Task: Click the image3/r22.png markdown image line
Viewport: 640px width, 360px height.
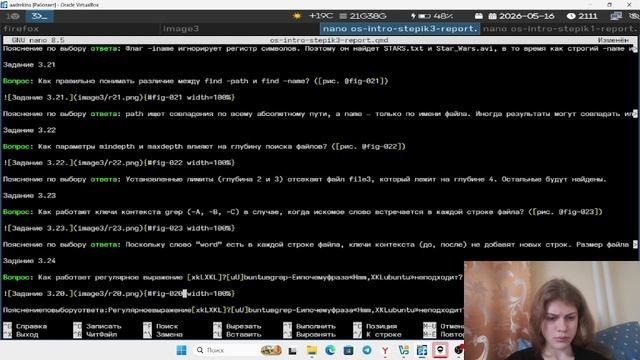Action: pos(119,162)
